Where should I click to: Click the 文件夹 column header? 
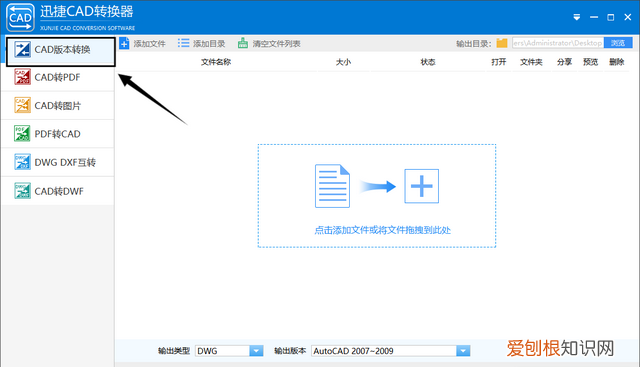click(531, 62)
